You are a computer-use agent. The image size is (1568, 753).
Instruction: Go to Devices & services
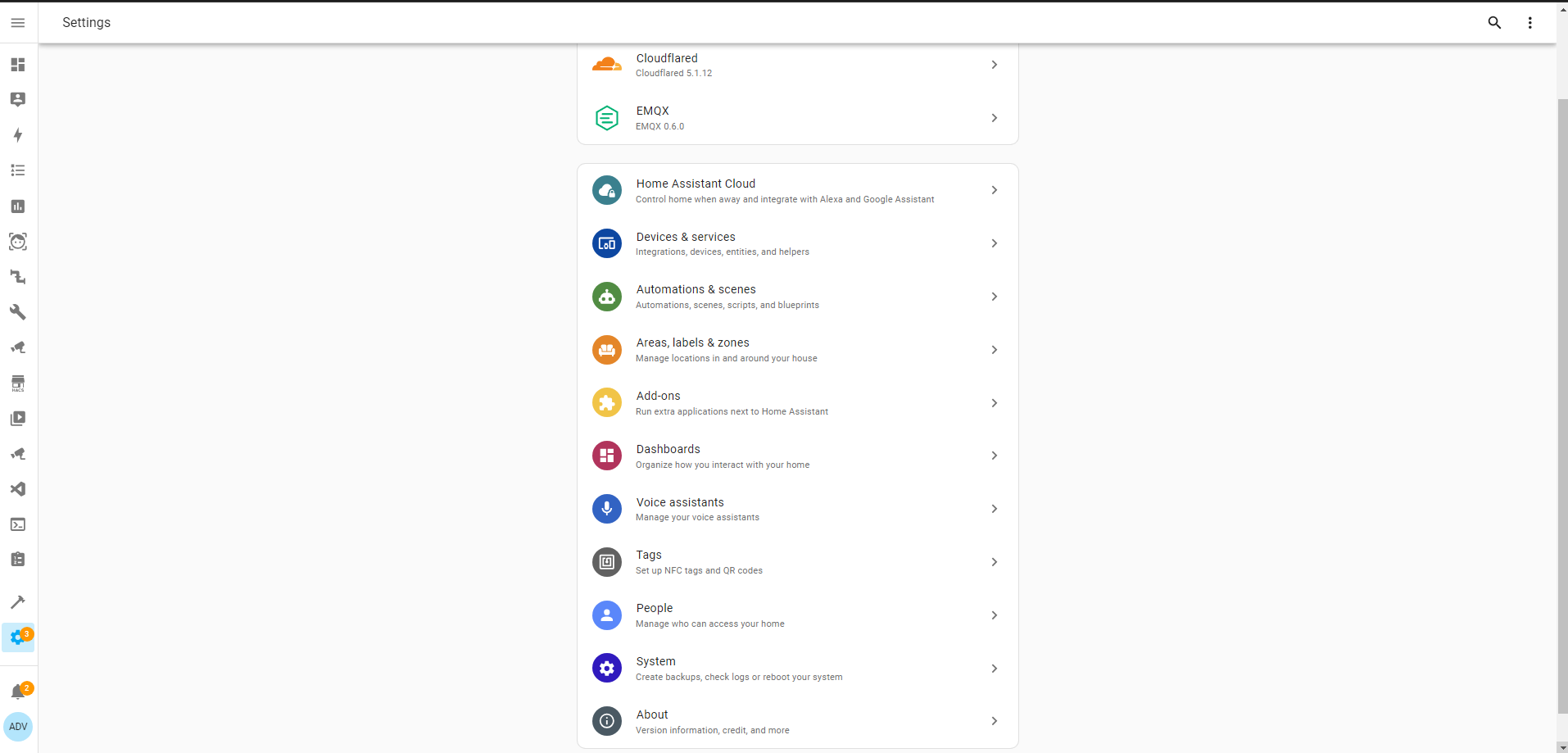pos(798,243)
